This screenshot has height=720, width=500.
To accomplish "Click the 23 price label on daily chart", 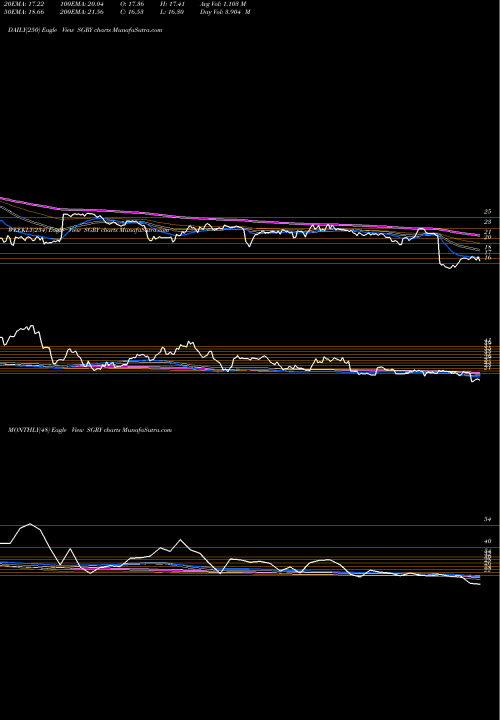I will tap(487, 222).
